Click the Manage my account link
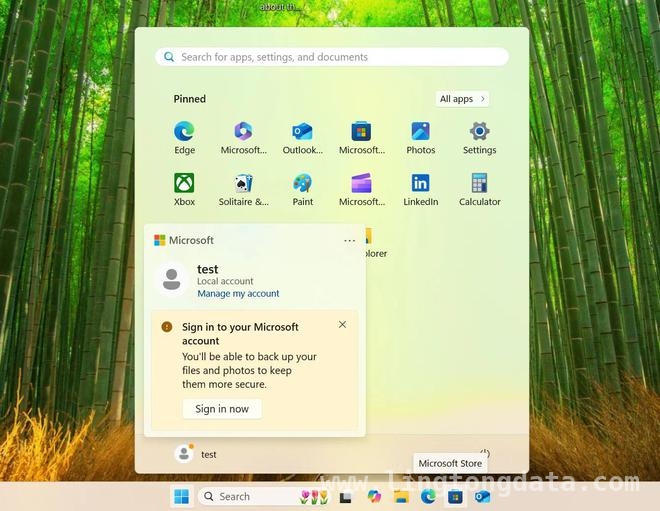The height and width of the screenshot is (511, 660). click(238, 293)
